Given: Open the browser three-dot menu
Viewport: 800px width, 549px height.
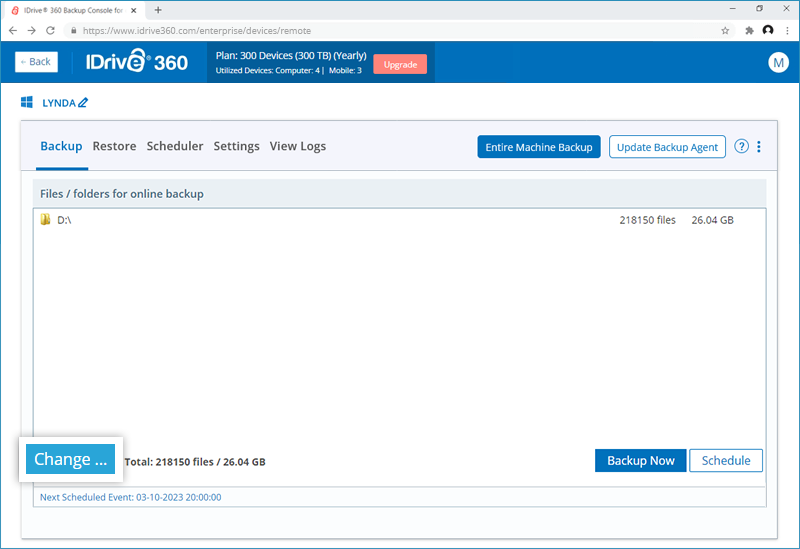Looking at the screenshot, I should [787, 31].
